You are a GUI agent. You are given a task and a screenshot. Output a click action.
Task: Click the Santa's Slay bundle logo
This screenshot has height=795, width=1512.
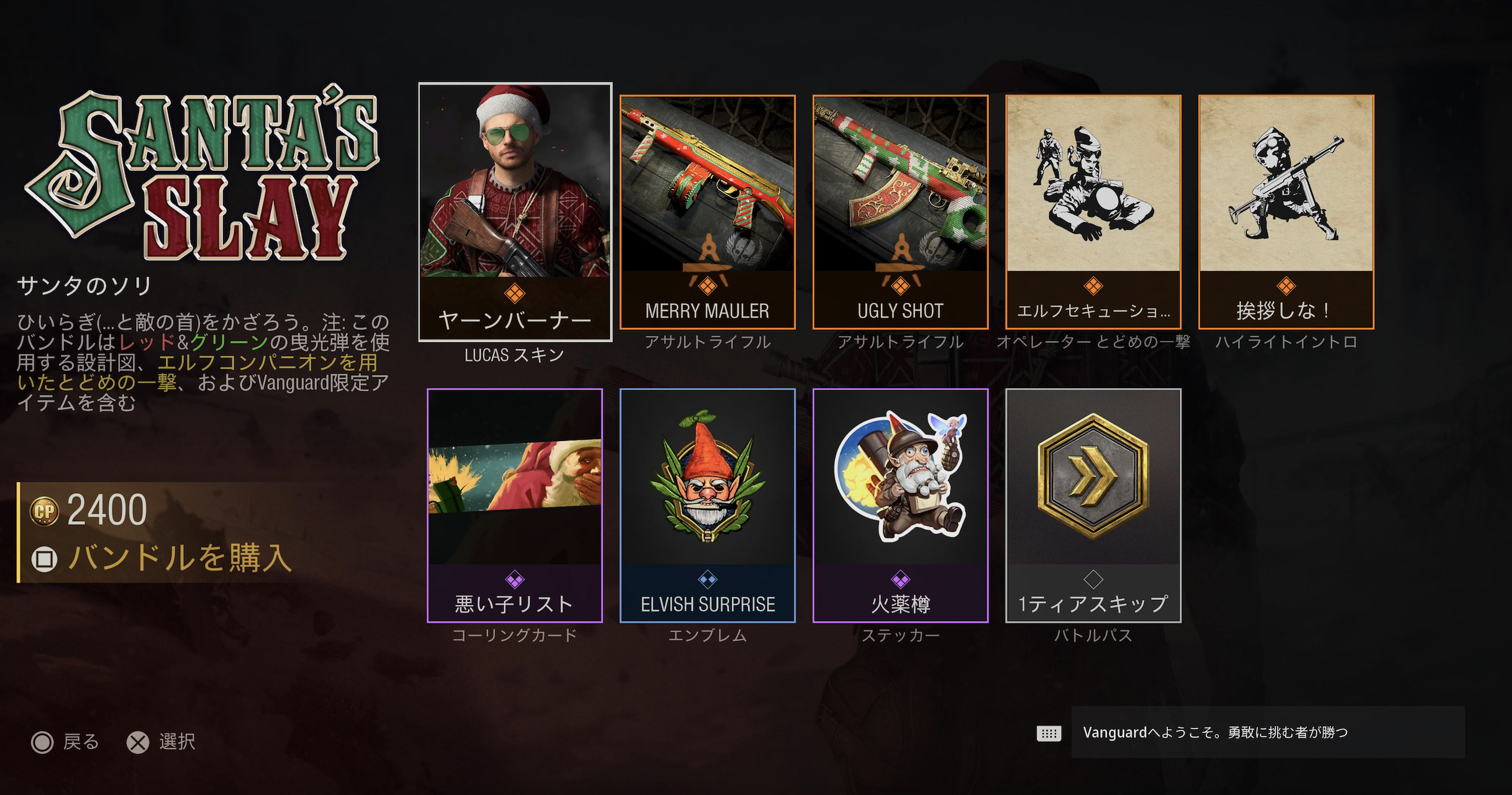coord(203,174)
